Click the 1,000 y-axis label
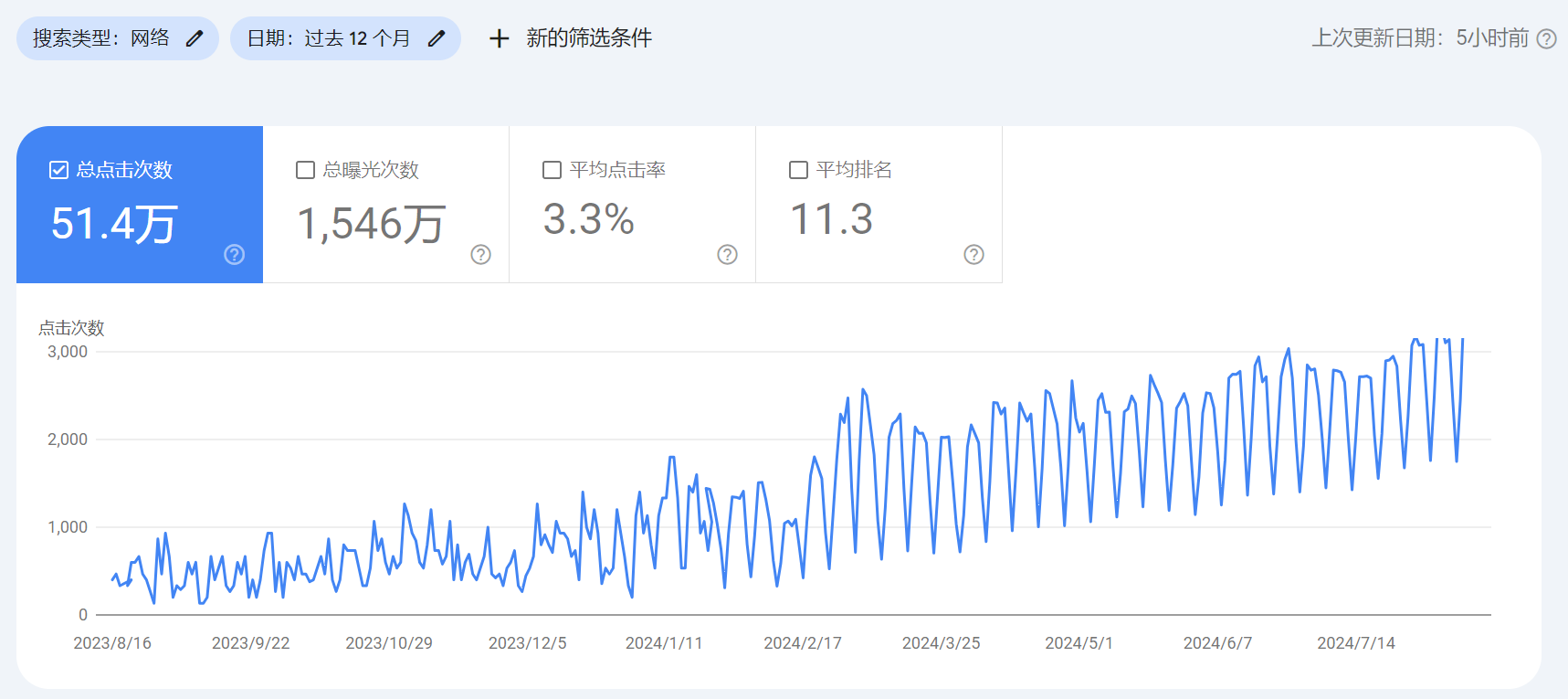1568x699 pixels. (x=68, y=527)
